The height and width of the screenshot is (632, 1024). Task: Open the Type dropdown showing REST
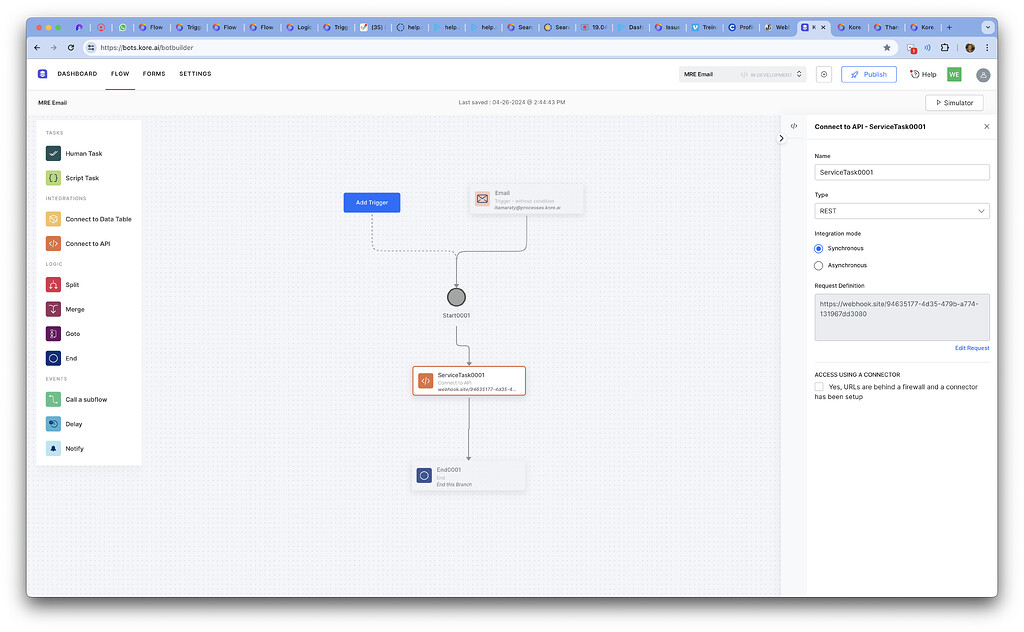point(901,210)
